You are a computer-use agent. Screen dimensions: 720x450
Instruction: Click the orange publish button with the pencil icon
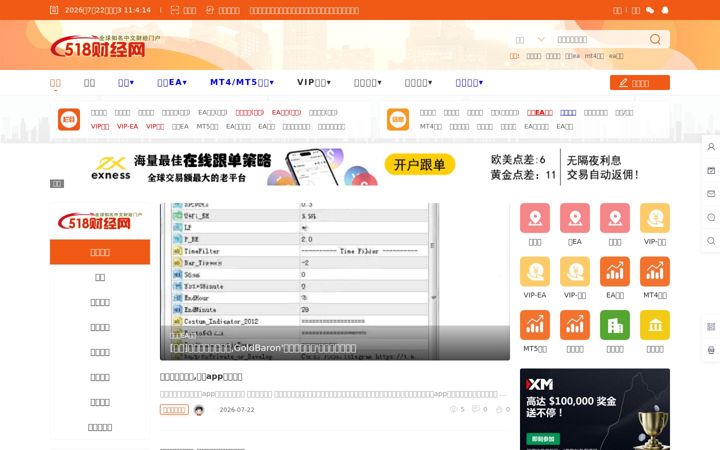pos(640,83)
